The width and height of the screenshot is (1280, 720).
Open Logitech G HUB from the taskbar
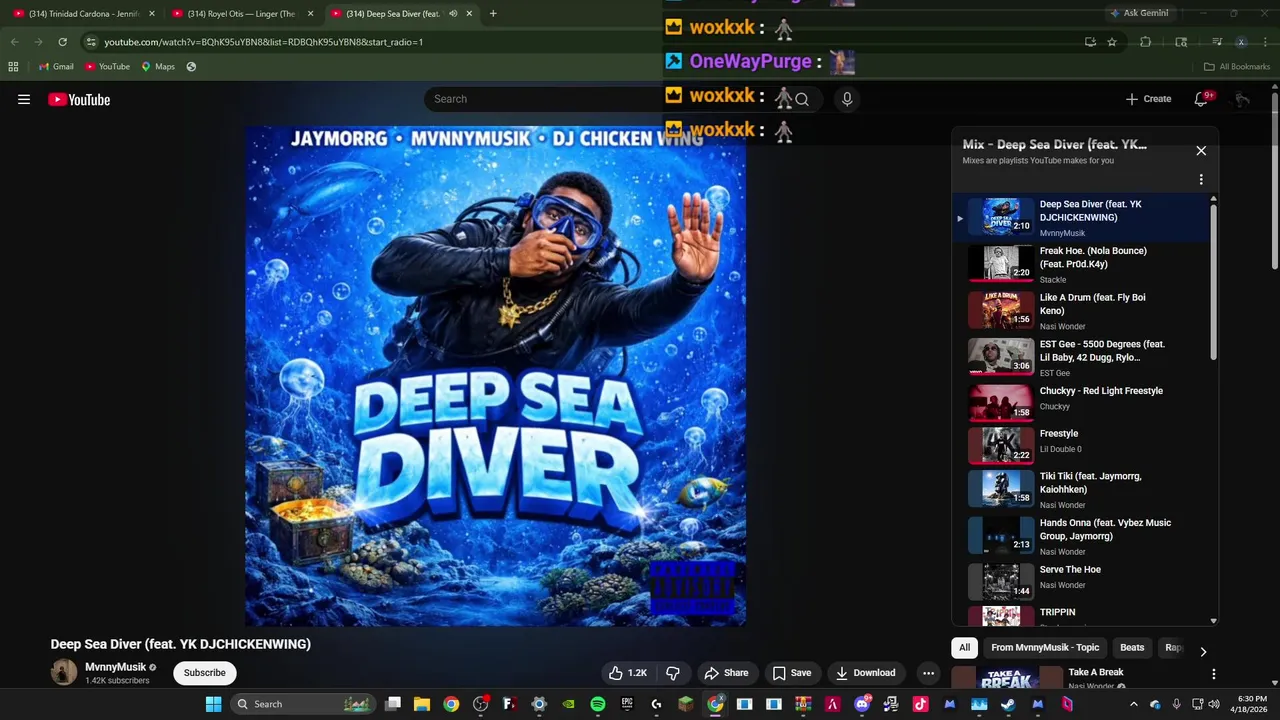point(656,704)
